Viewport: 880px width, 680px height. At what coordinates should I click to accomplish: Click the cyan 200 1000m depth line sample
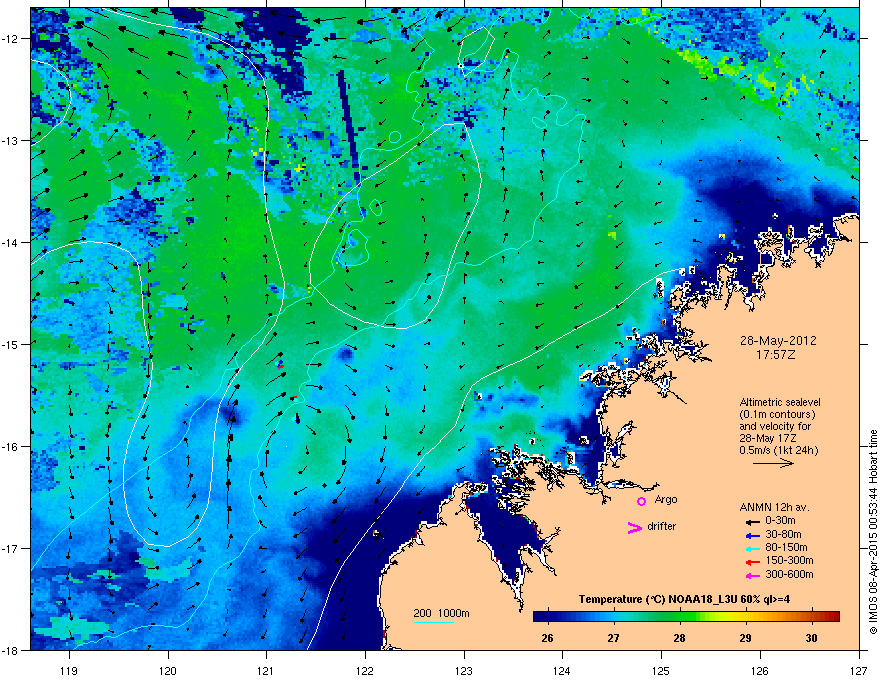(x=434, y=622)
